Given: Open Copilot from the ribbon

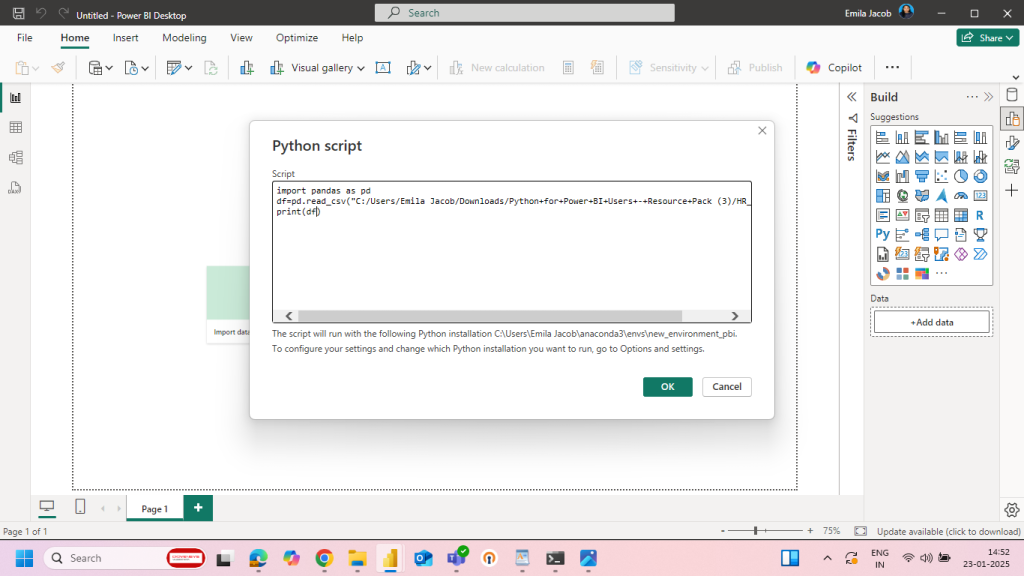Looking at the screenshot, I should pos(834,68).
